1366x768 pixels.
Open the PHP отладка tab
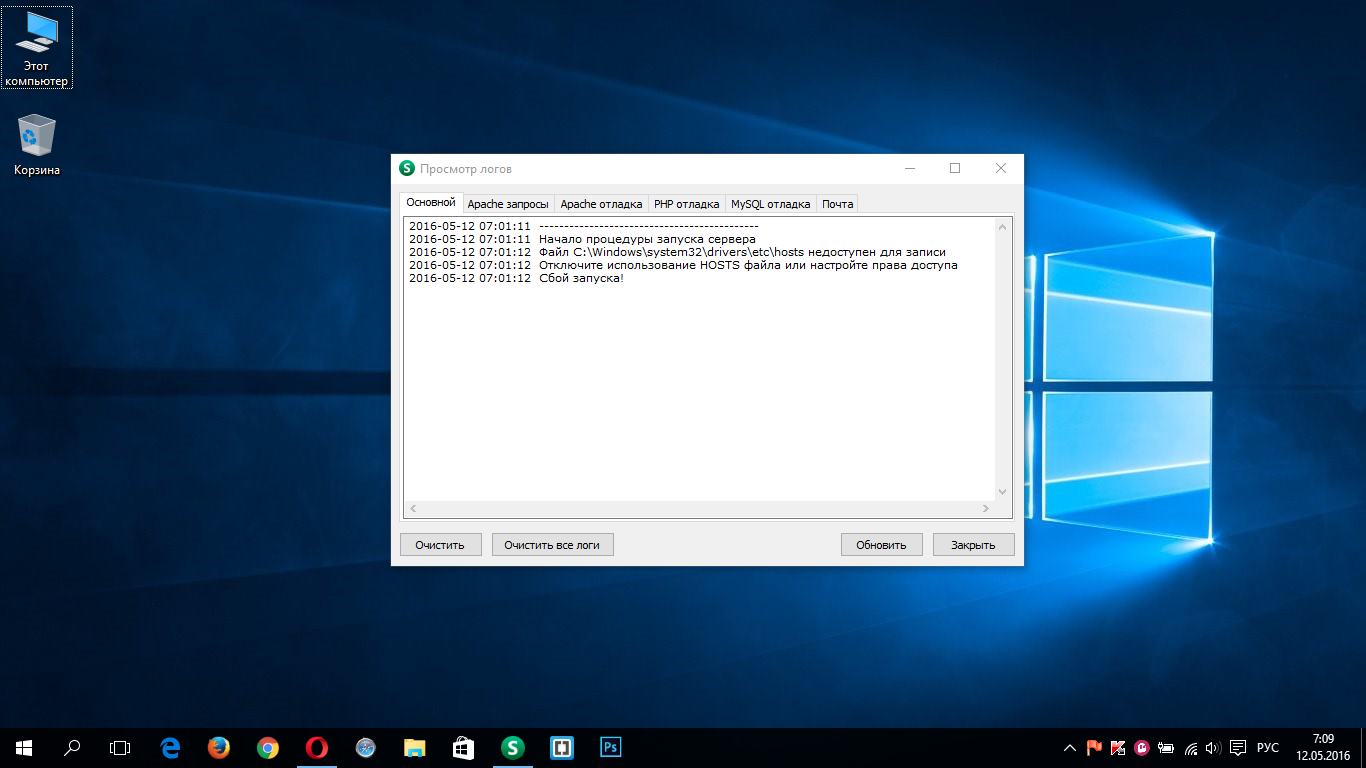686,204
